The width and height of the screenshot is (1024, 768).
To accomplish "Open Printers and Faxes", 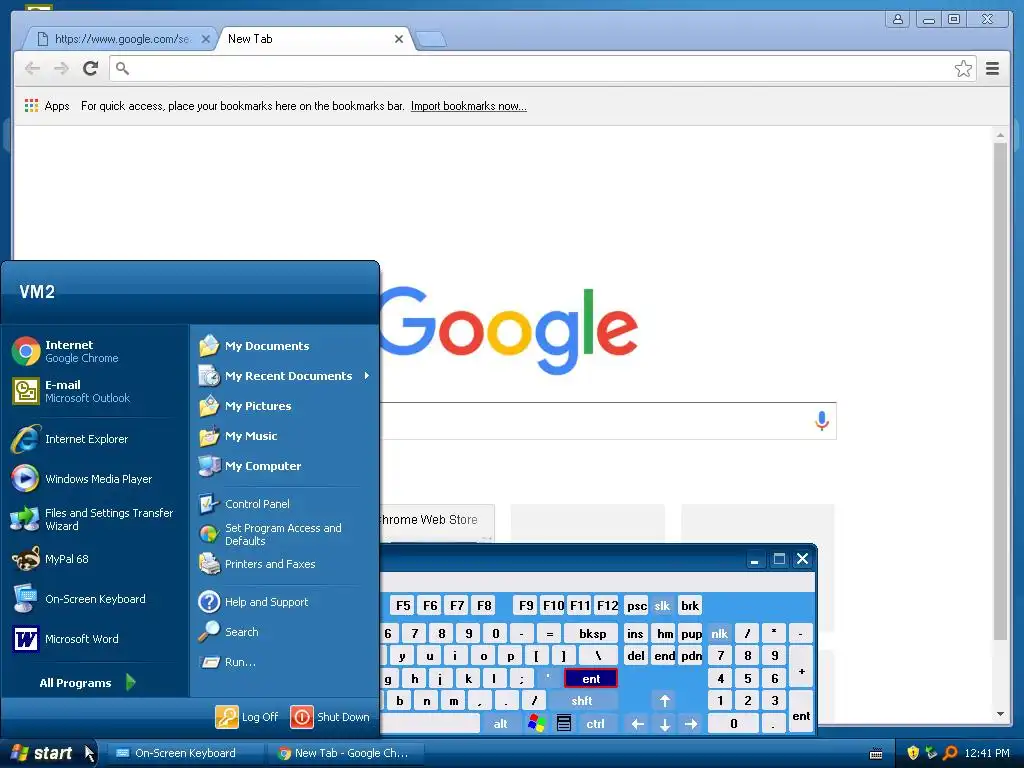I will (x=285, y=564).
